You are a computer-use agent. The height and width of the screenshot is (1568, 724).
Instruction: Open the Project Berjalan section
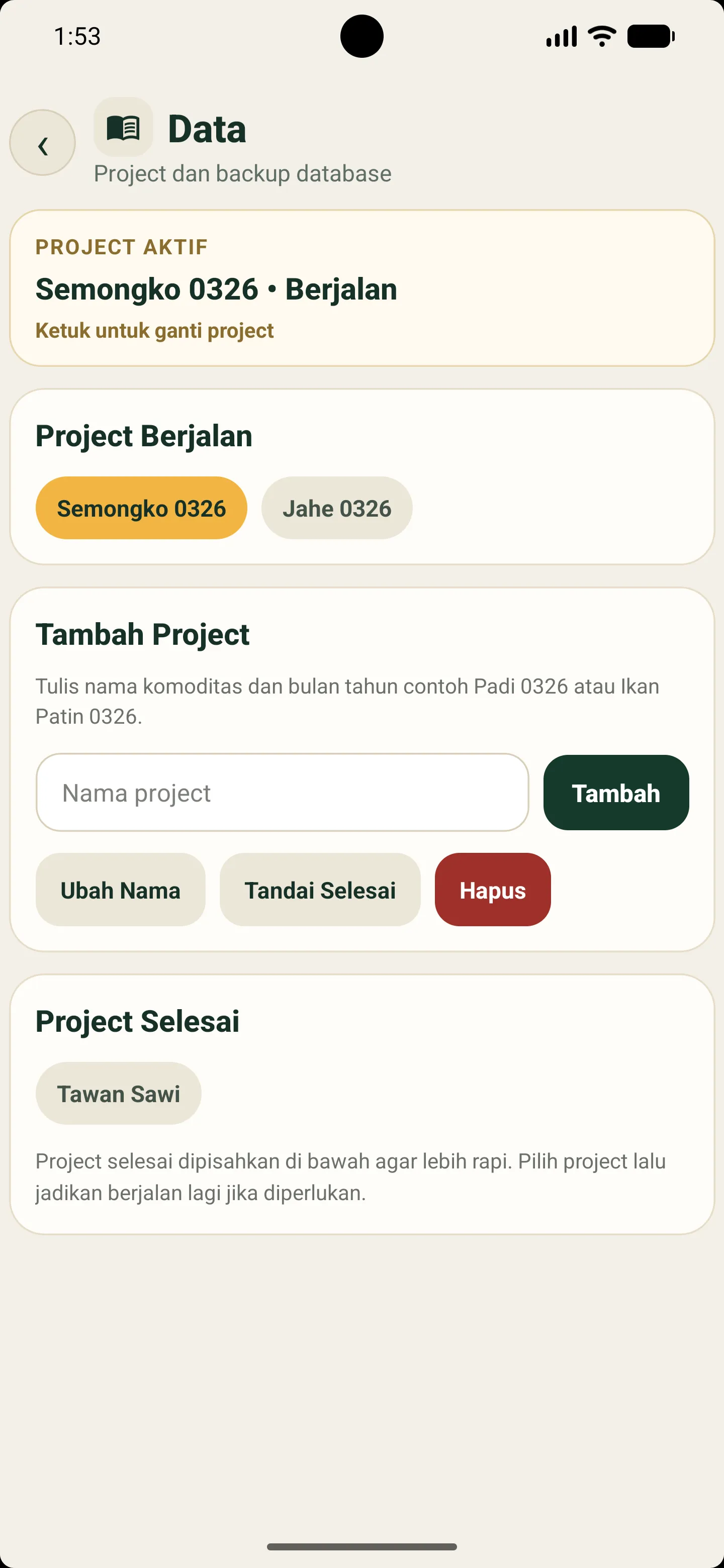(144, 435)
